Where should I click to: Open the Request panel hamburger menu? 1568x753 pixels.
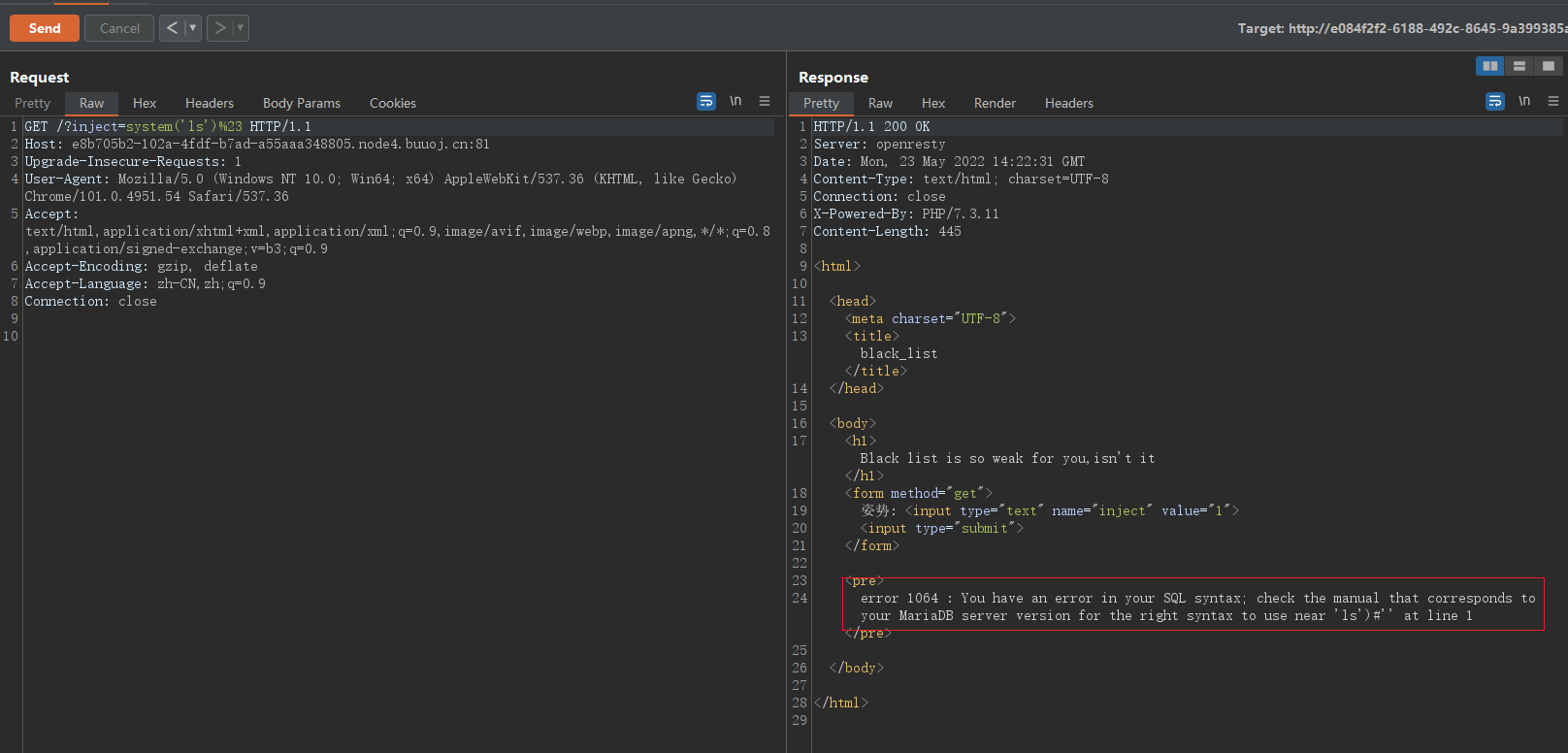[765, 101]
